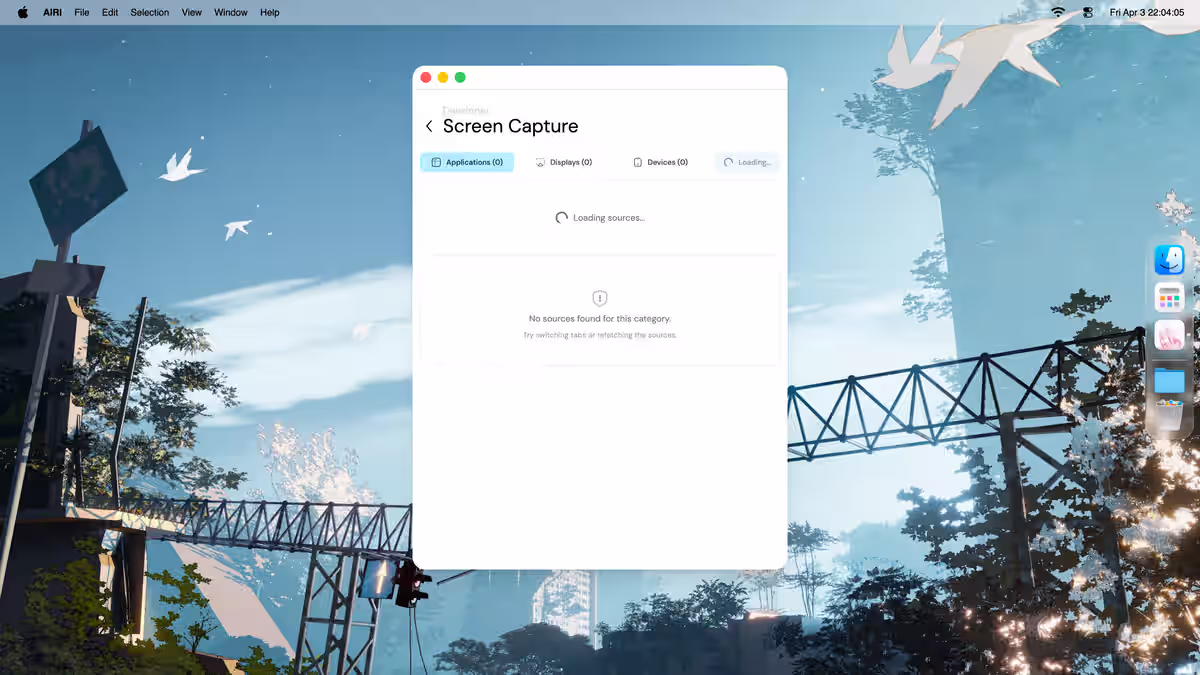Open the File menu

[x=82, y=12]
